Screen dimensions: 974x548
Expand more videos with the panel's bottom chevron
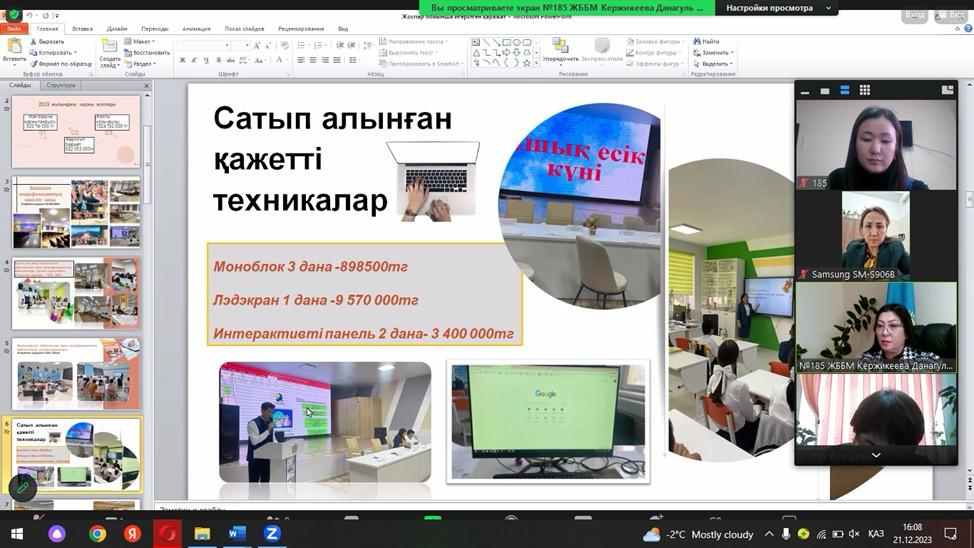point(875,455)
